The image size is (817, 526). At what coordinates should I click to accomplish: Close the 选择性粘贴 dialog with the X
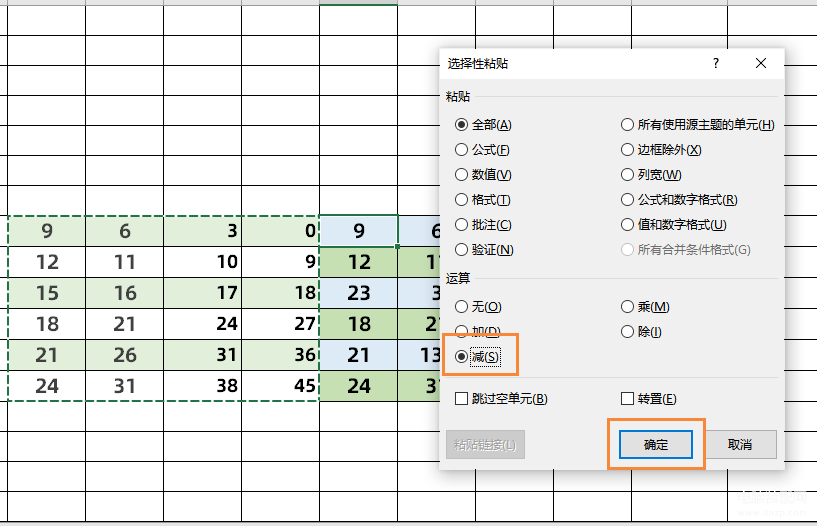click(x=761, y=64)
